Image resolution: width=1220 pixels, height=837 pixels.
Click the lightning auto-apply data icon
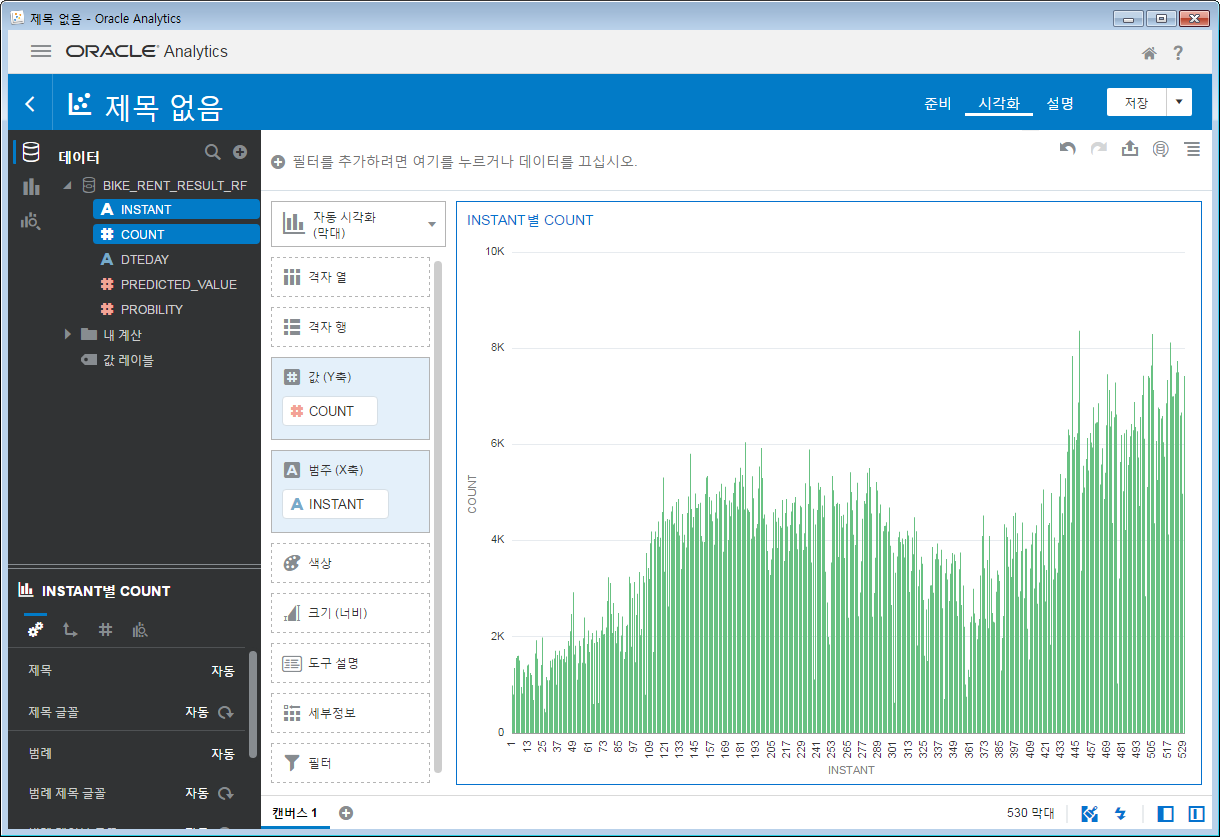click(1120, 814)
